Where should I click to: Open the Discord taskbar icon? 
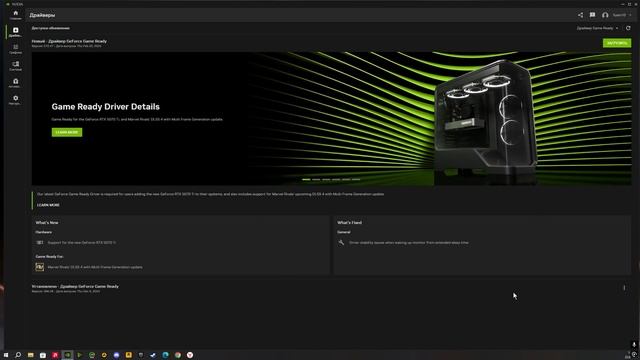click(116, 355)
